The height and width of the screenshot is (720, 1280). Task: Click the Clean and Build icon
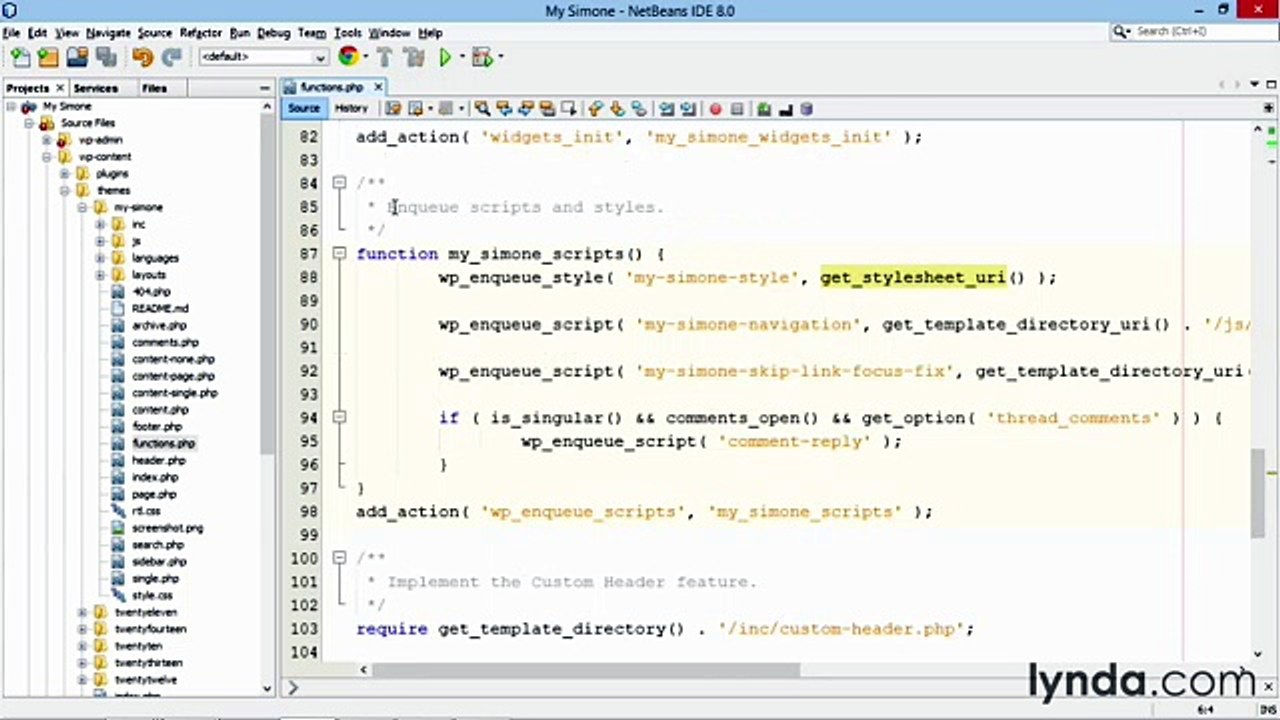[413, 58]
